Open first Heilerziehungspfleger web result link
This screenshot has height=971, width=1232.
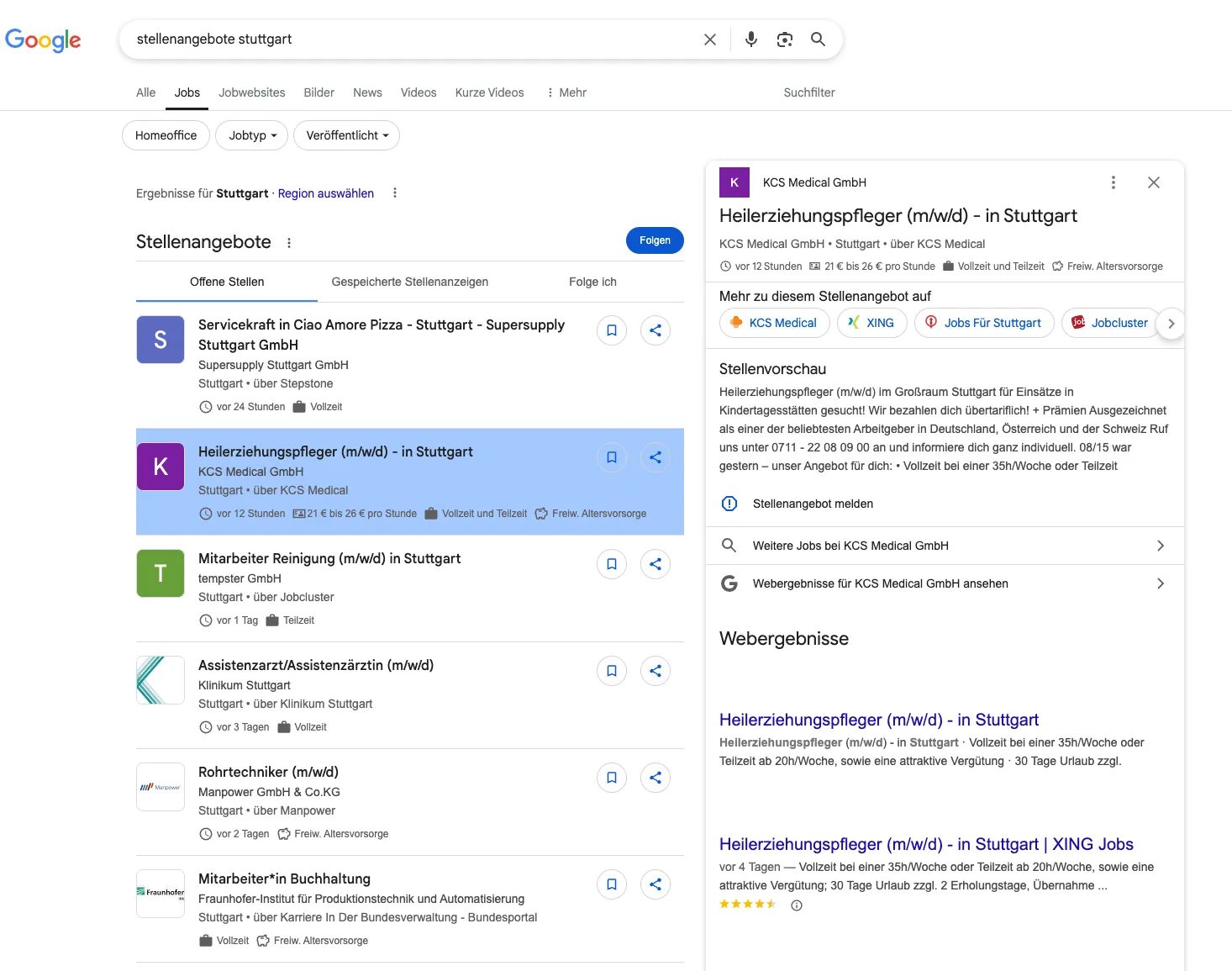pyautogui.click(x=879, y=720)
